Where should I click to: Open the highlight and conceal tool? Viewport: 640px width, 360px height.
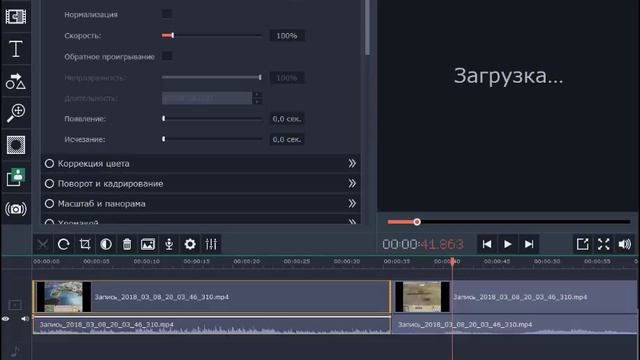click(16, 145)
